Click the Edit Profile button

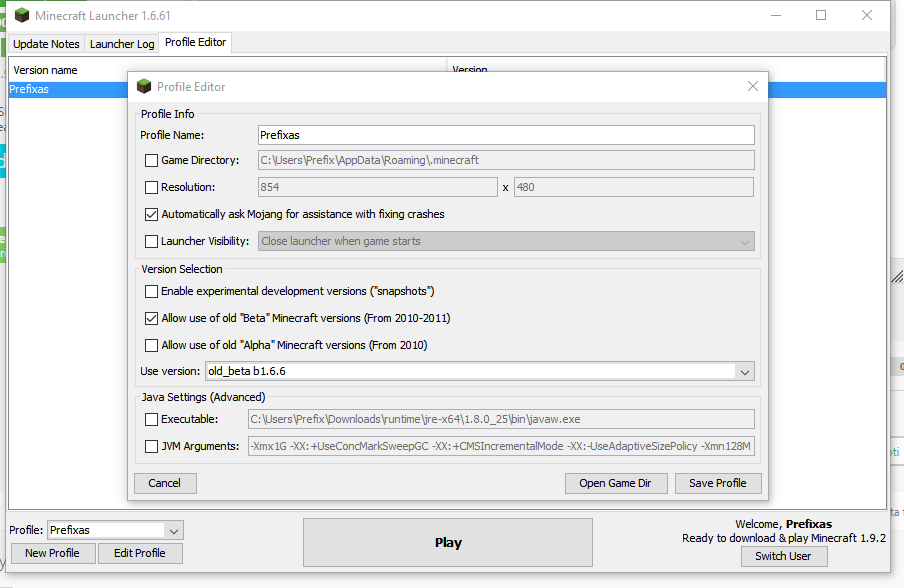(140, 553)
